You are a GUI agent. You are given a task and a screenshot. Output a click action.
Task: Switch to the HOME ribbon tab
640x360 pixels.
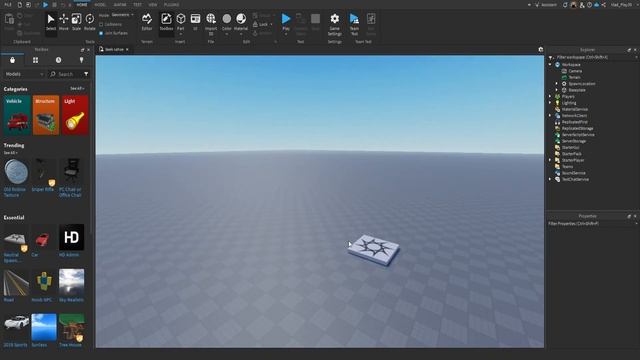point(82,4)
